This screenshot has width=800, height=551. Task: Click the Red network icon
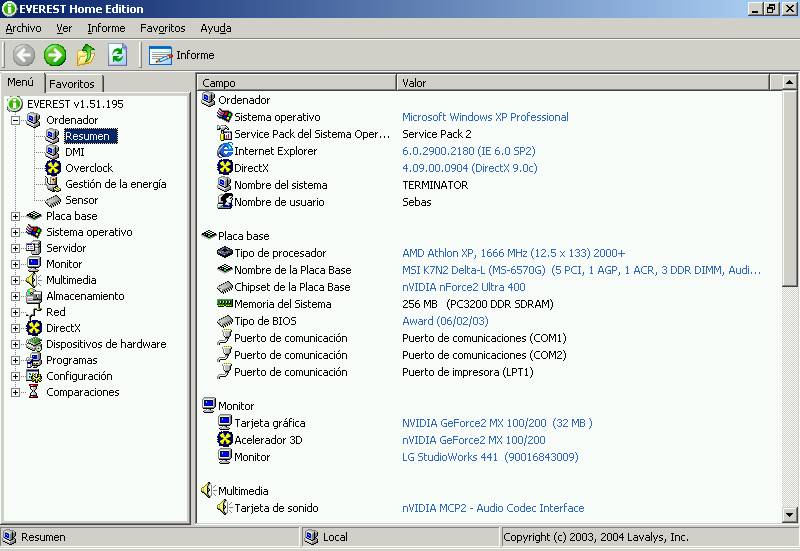34,312
